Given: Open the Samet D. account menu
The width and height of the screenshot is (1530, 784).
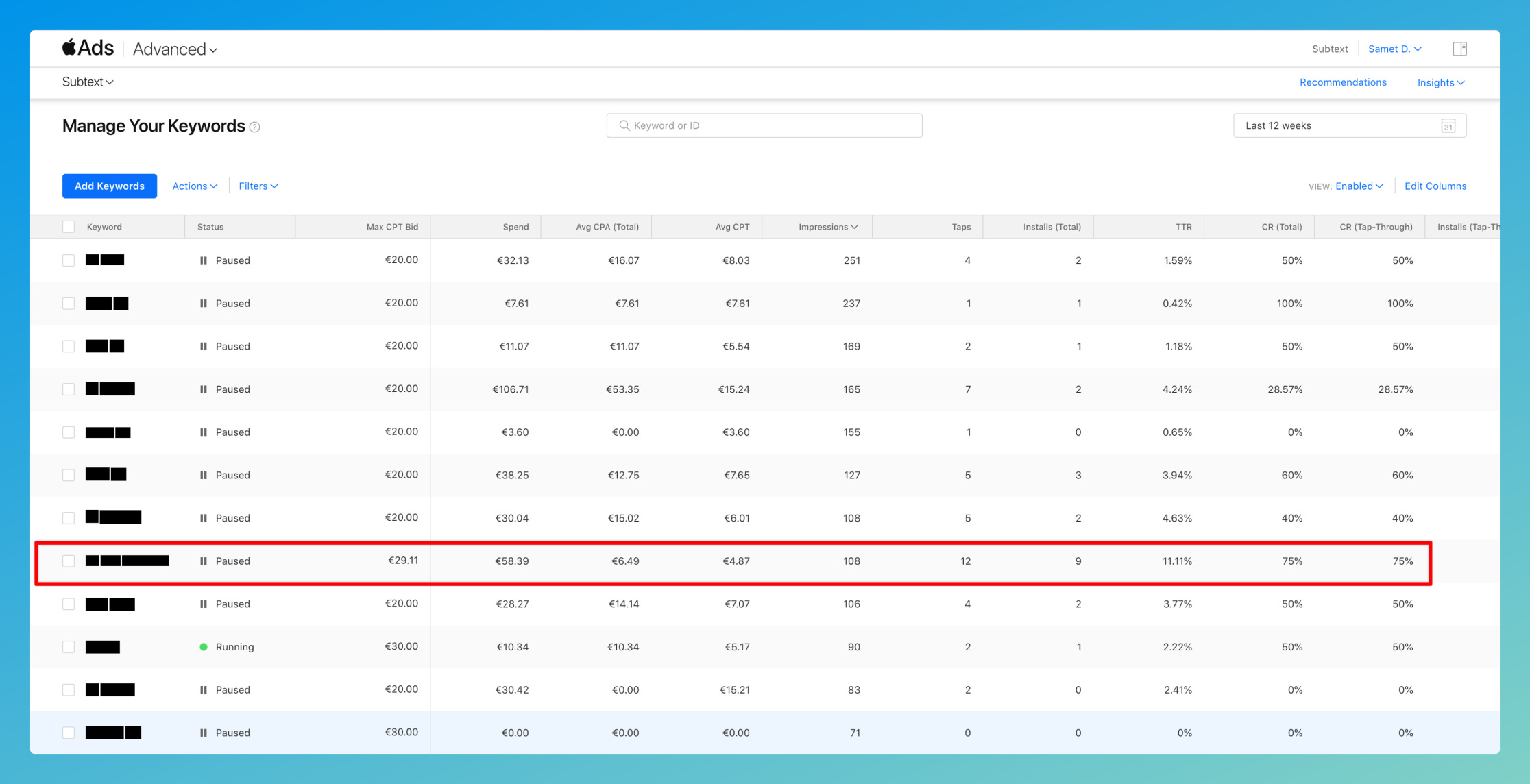Looking at the screenshot, I should (1395, 49).
